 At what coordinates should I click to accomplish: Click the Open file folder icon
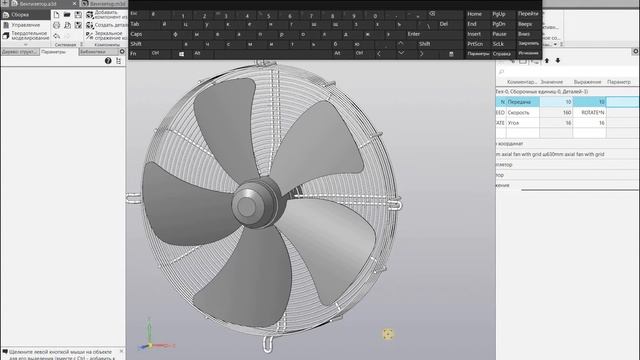click(x=67, y=15)
